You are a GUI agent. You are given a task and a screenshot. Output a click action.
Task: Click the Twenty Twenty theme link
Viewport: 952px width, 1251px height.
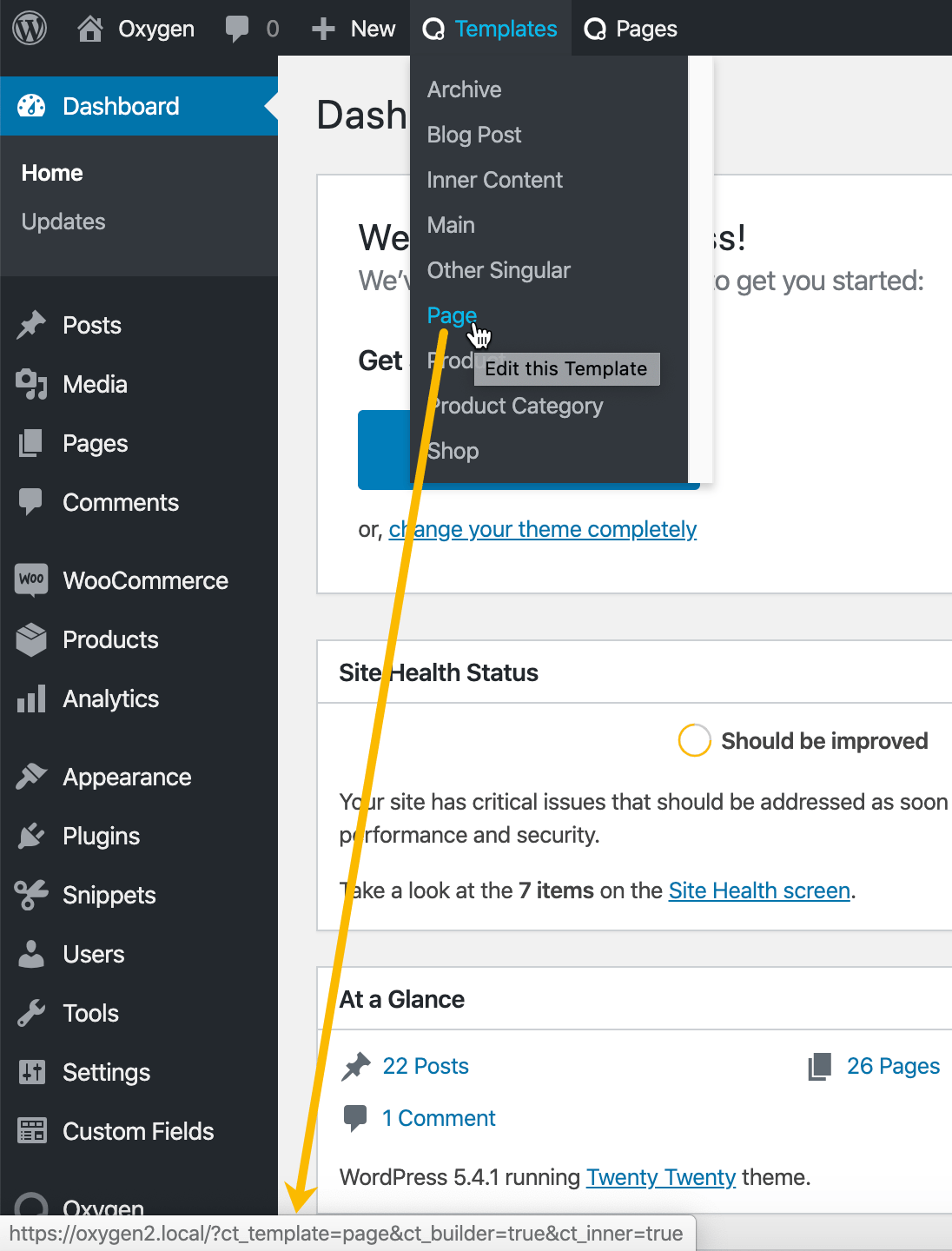(661, 1177)
